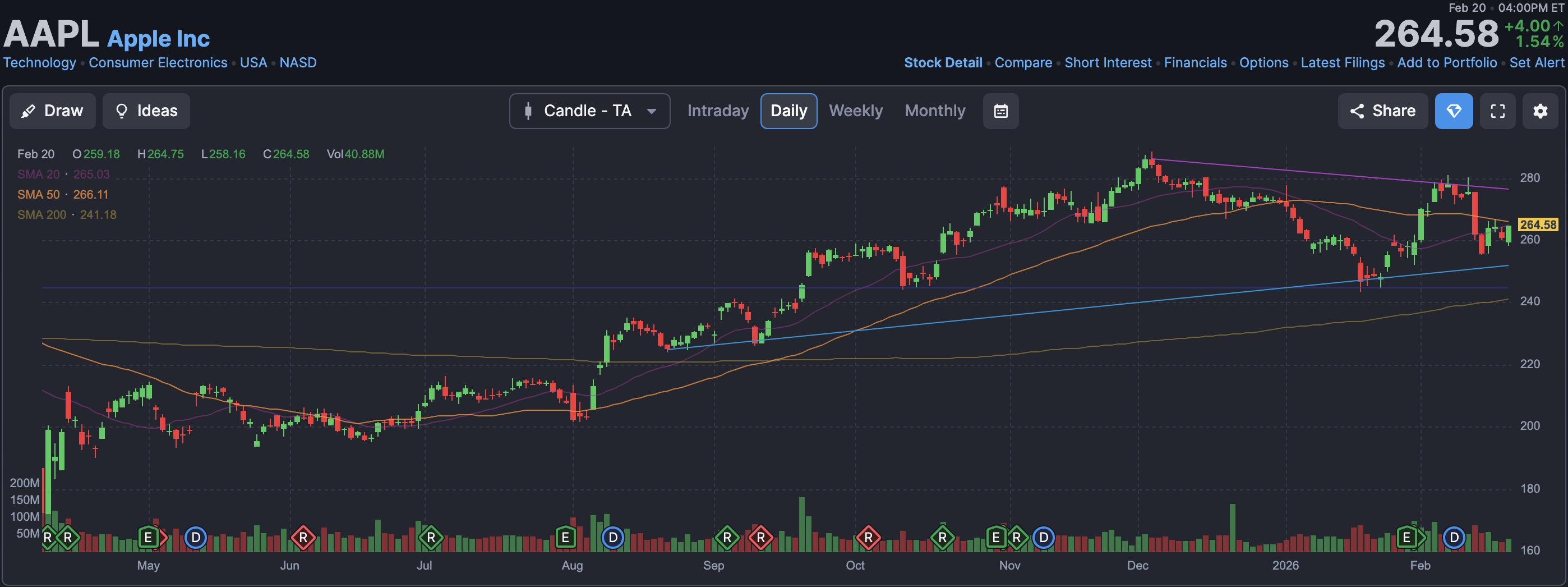The image size is (1568, 587).
Task: Click the NASD exchange link
Action: click(298, 63)
